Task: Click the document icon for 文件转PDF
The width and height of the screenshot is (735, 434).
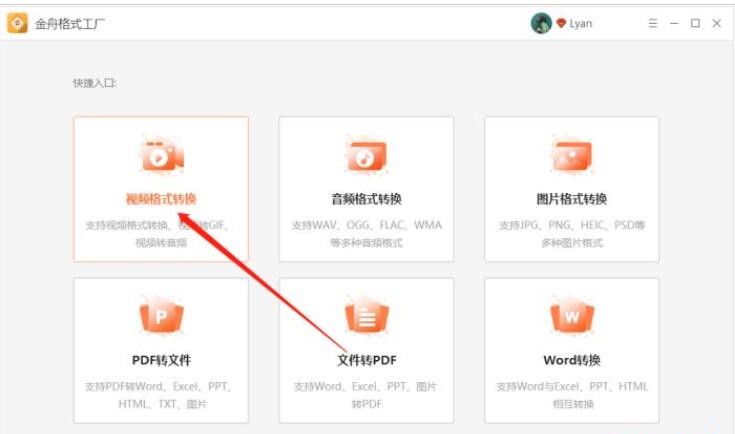Action: click(366, 318)
